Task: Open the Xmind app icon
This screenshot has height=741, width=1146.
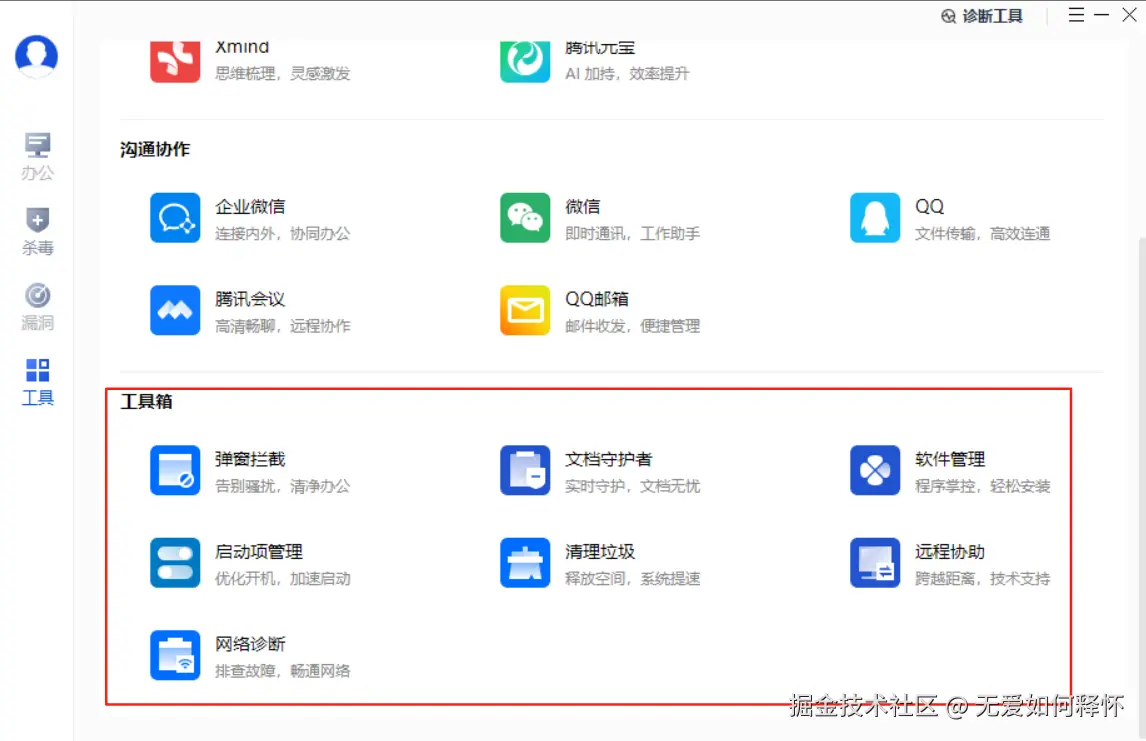Action: pos(175,61)
